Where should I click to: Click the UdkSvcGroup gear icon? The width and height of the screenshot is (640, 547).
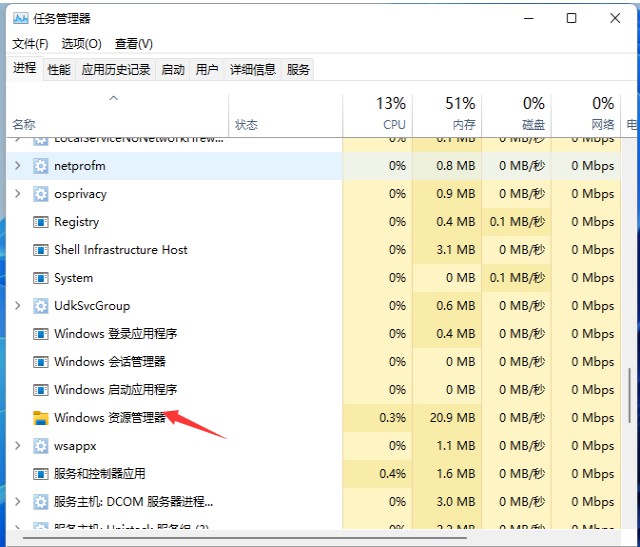(41, 306)
